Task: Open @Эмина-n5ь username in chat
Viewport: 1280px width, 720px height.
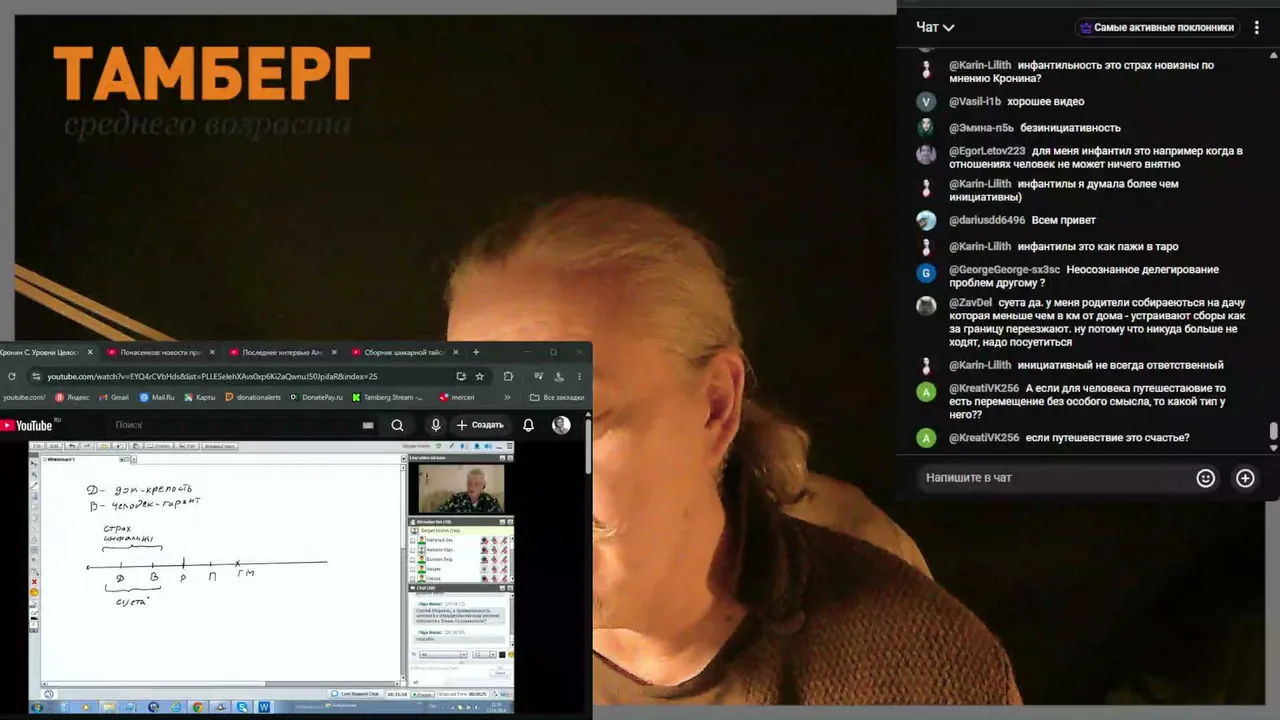Action: [x=981, y=128]
